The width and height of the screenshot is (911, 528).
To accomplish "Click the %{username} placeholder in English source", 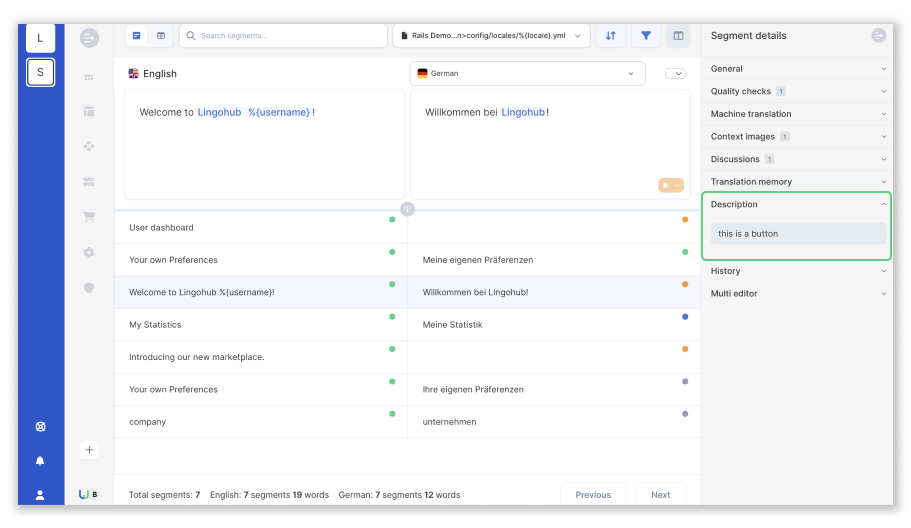I will [x=279, y=112].
